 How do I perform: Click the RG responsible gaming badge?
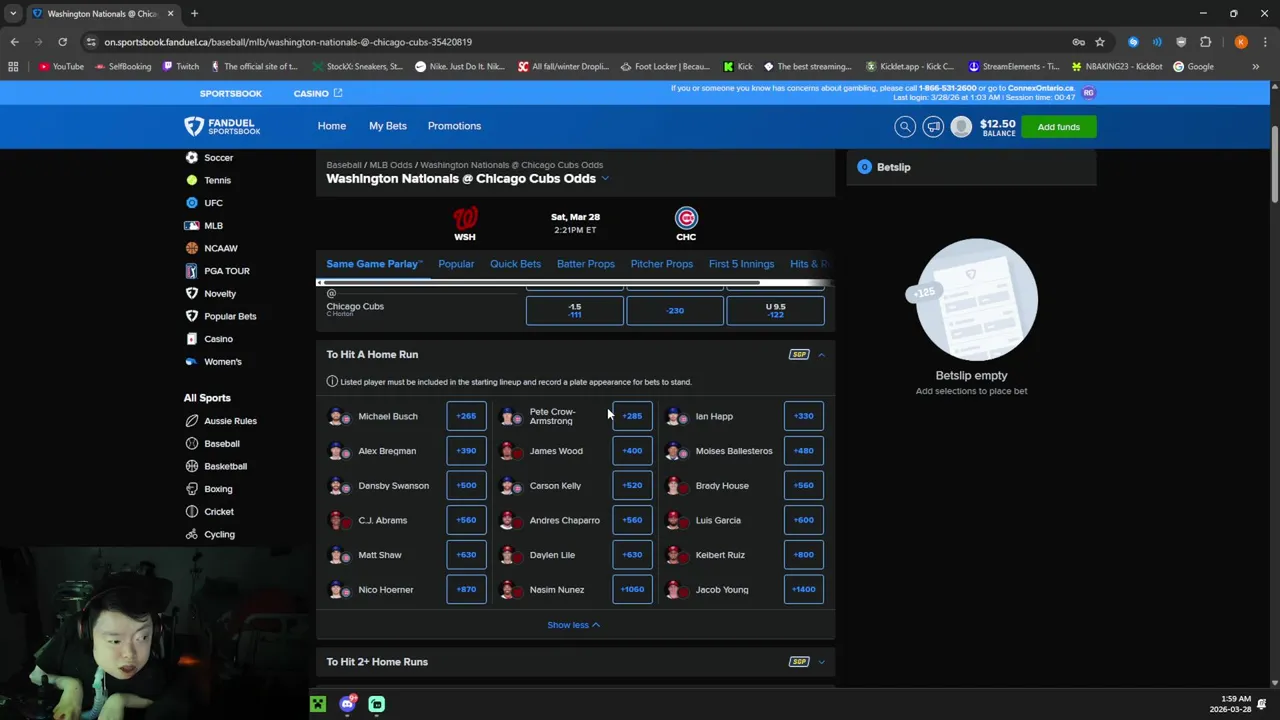(x=1089, y=93)
